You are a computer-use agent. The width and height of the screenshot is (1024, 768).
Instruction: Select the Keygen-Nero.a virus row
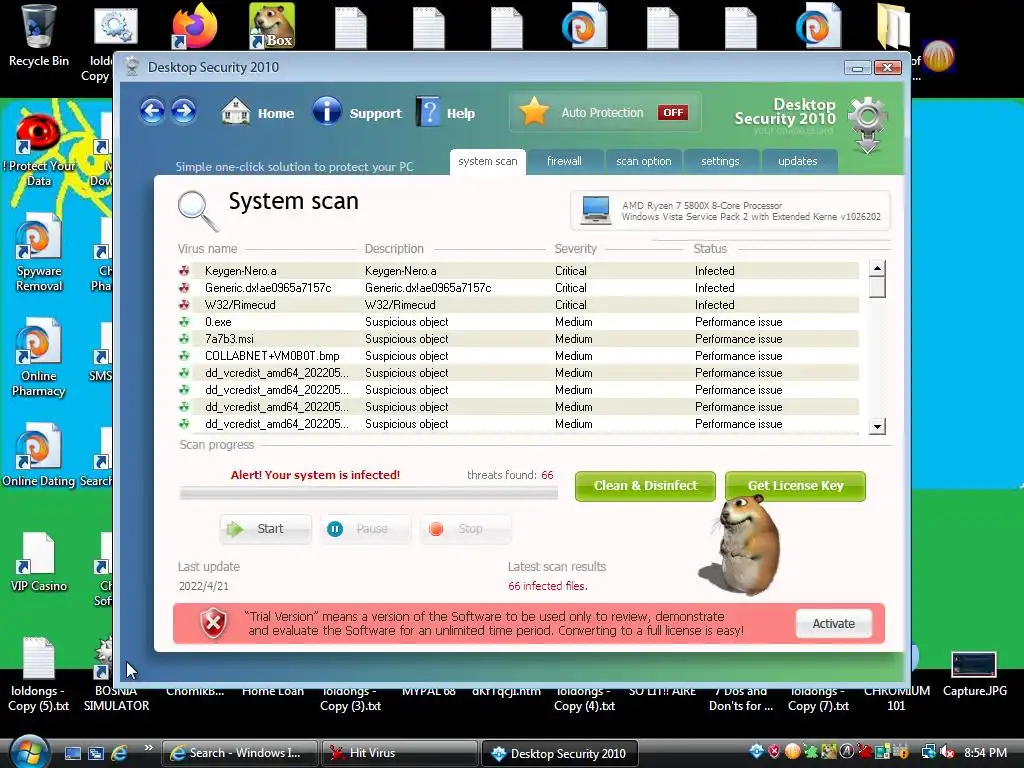[518, 270]
